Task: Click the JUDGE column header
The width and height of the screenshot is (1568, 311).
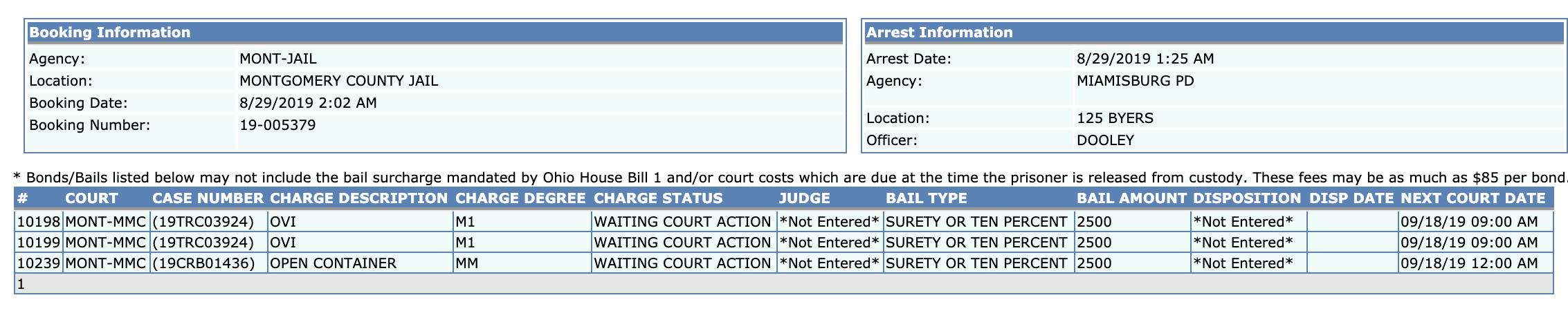Action: click(x=804, y=198)
